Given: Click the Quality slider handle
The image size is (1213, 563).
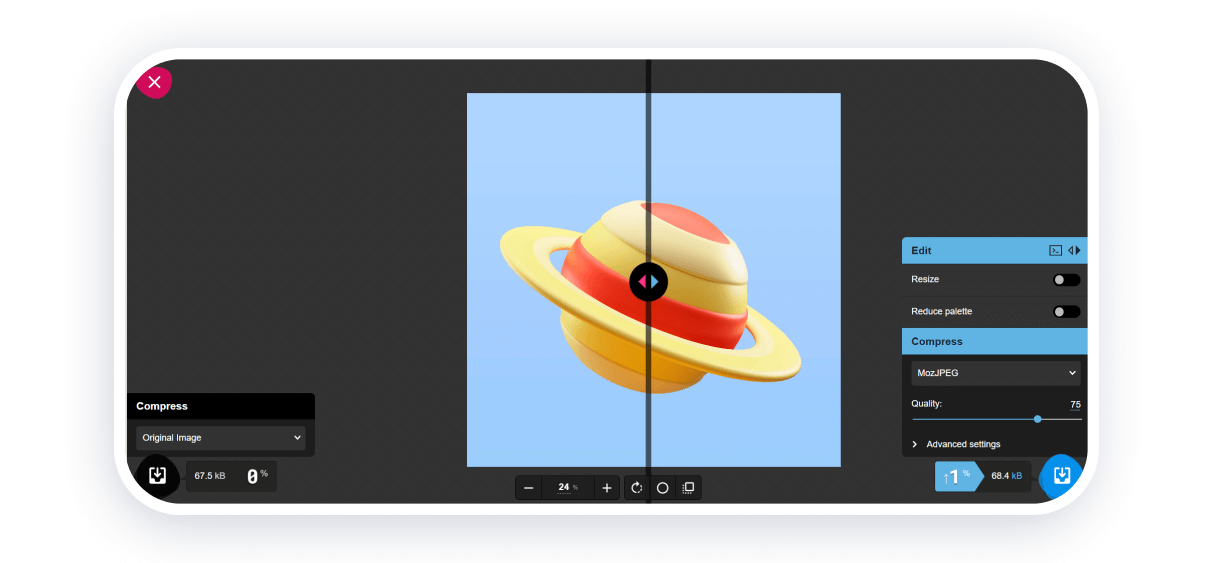Looking at the screenshot, I should pyautogui.click(x=1037, y=419).
